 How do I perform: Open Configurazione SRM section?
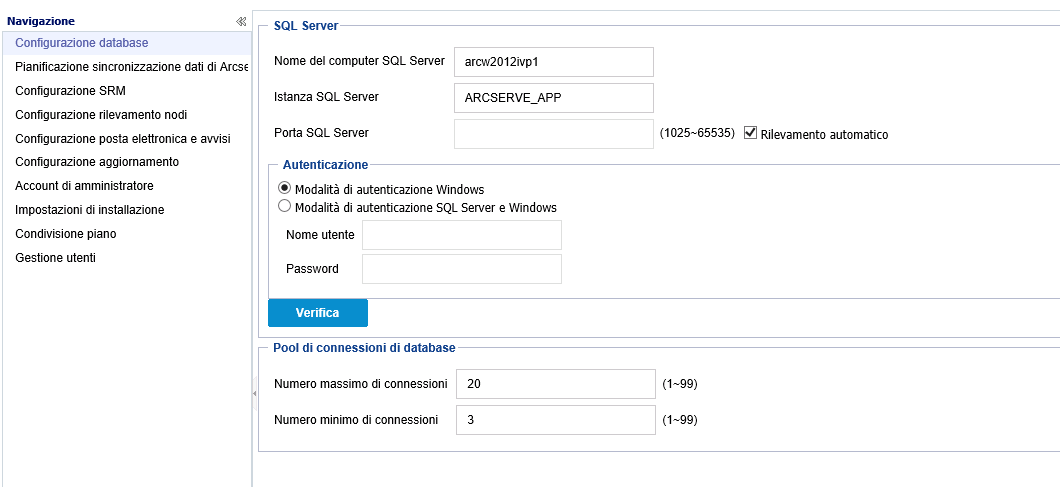point(70,91)
